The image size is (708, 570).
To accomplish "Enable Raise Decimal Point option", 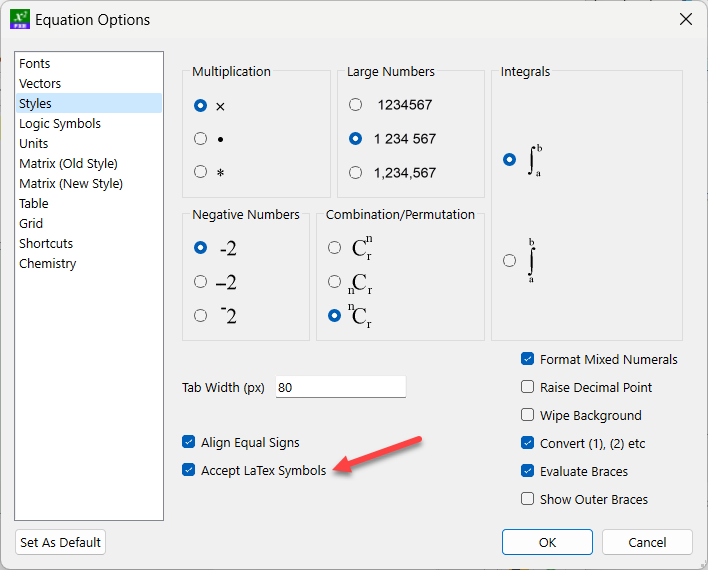I will [x=527, y=387].
